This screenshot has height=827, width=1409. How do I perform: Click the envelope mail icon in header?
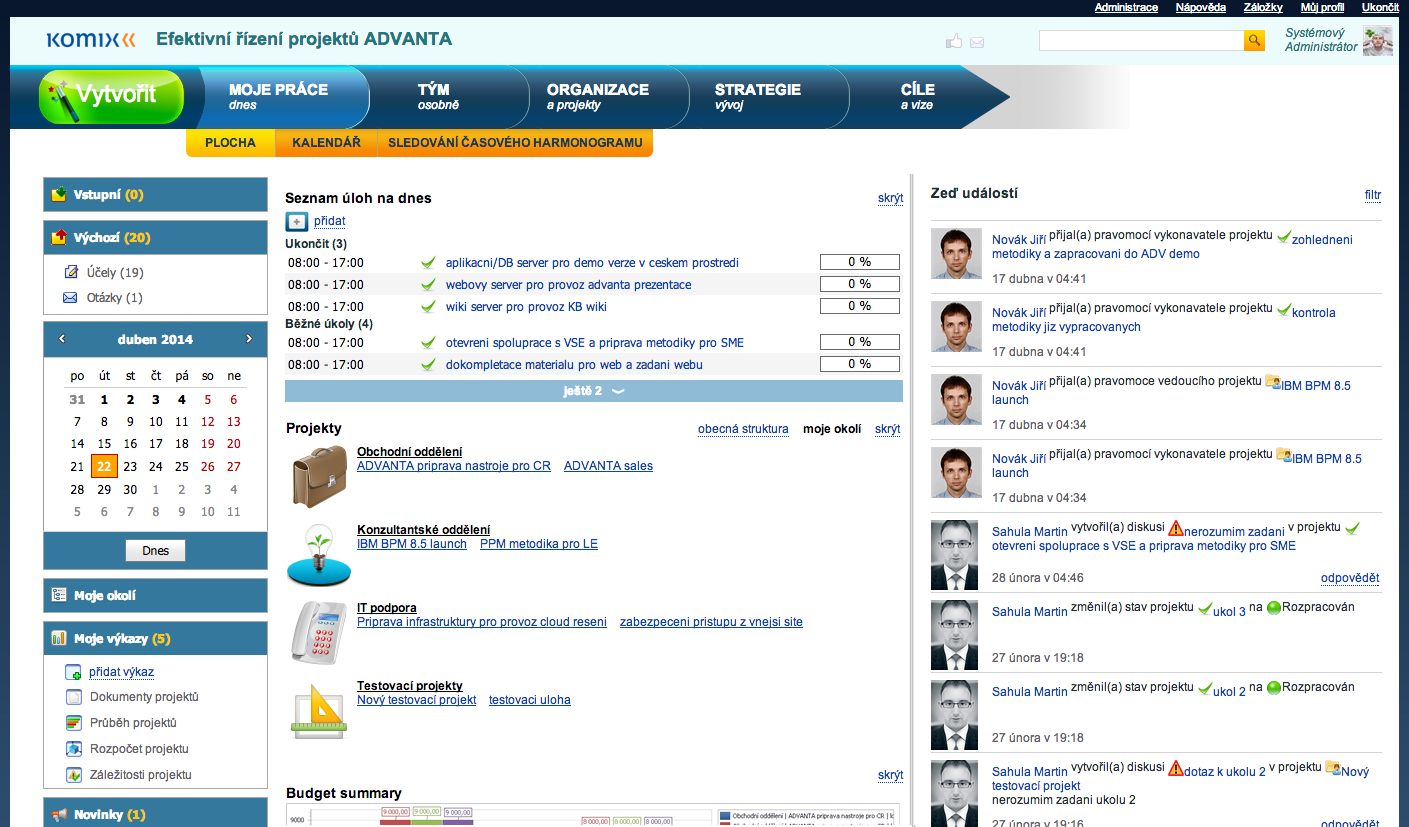click(x=977, y=42)
